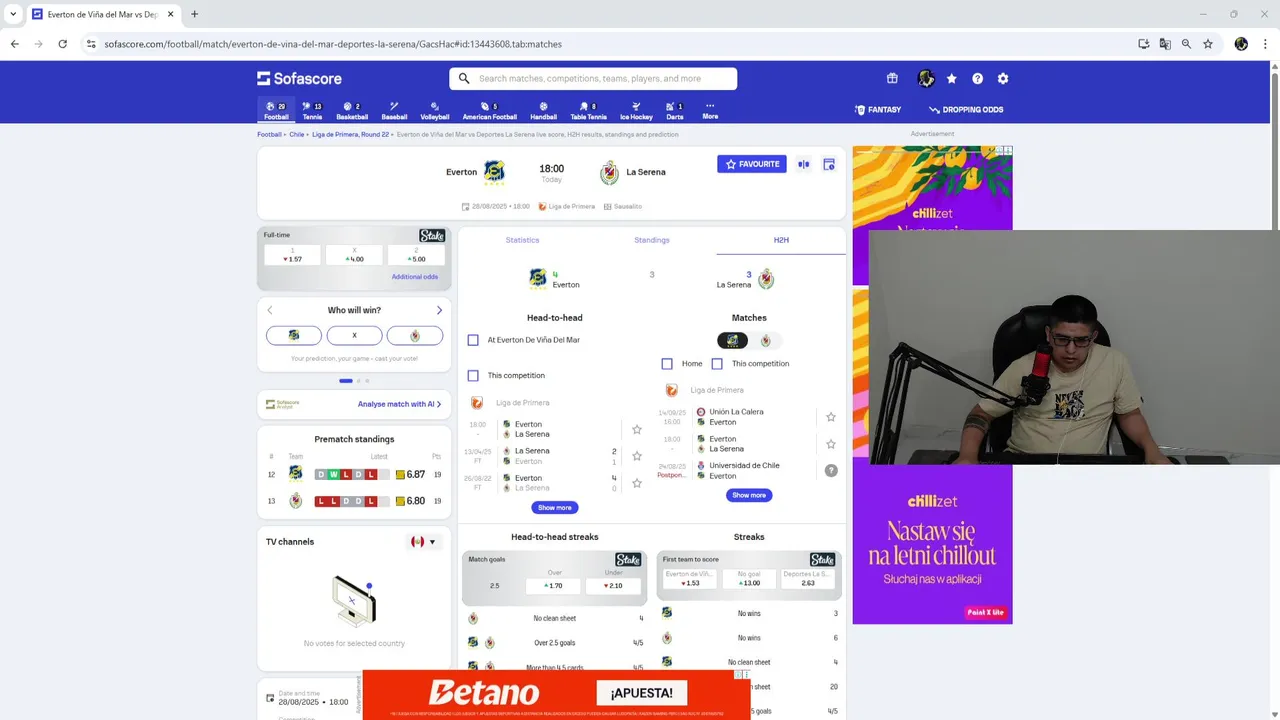Switch to the Standings tab
Viewport: 1280px width, 720px height.
point(652,240)
